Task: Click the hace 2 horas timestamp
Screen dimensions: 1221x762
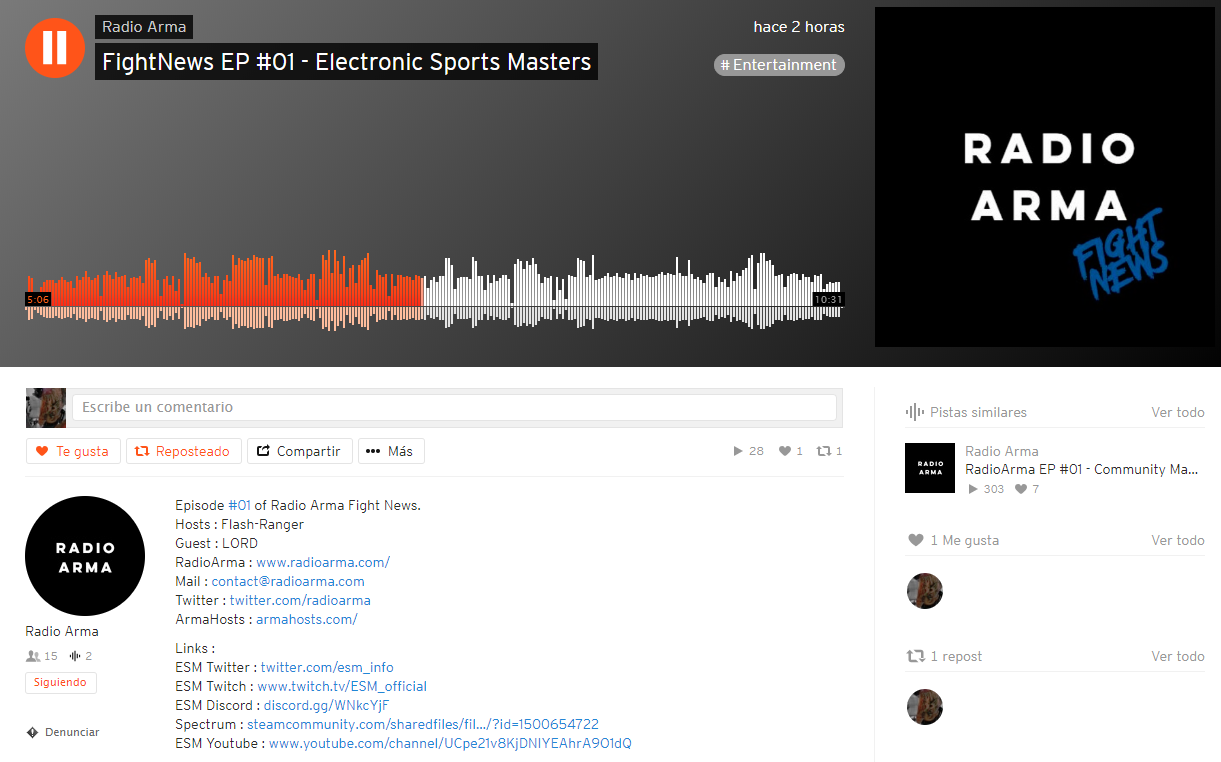Action: pyautogui.click(x=799, y=27)
